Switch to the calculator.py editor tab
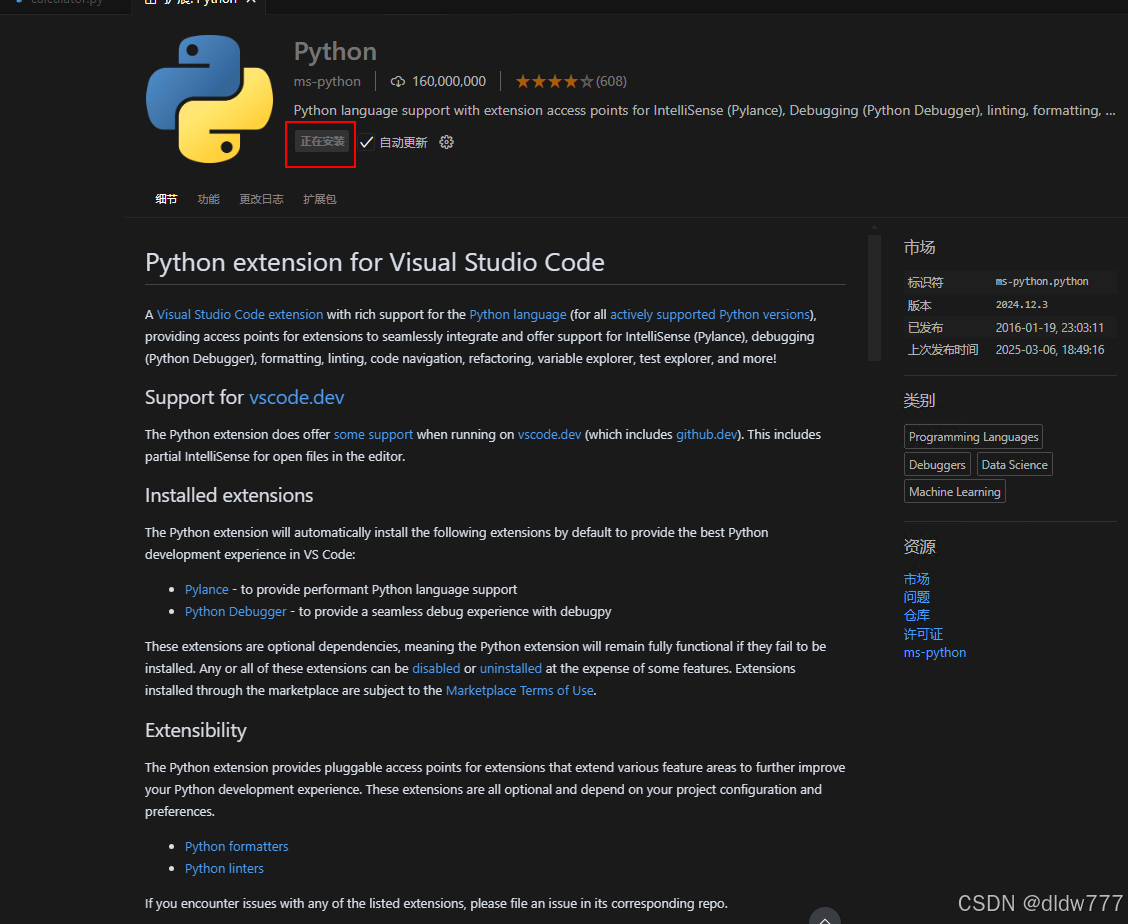 tap(65, 2)
